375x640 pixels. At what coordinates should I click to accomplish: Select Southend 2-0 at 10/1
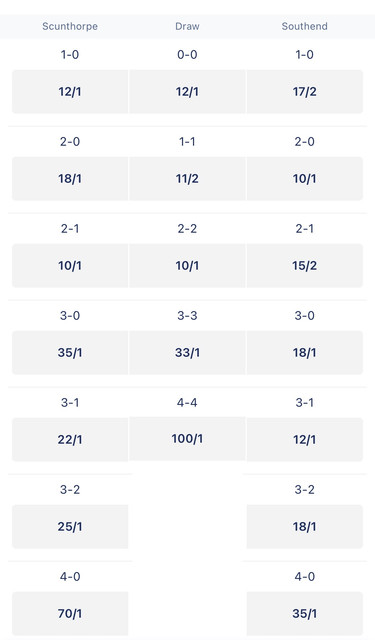click(x=305, y=178)
